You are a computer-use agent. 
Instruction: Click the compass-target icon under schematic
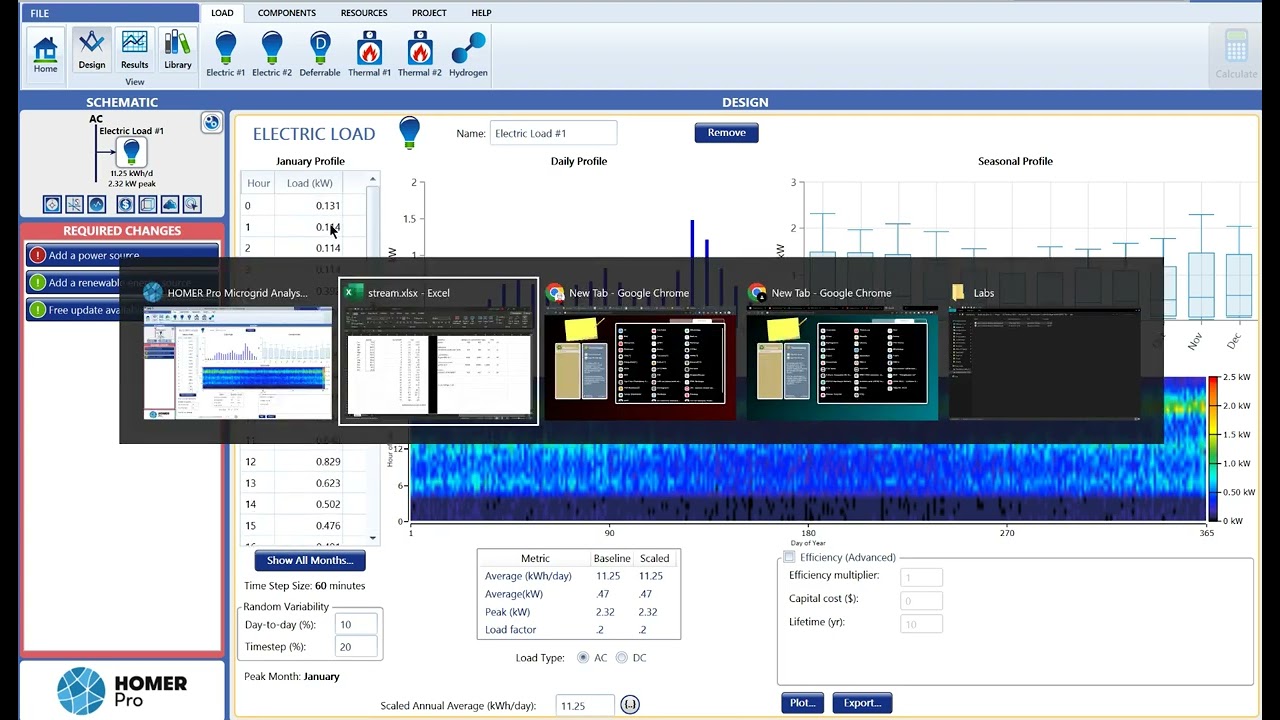tap(52, 204)
